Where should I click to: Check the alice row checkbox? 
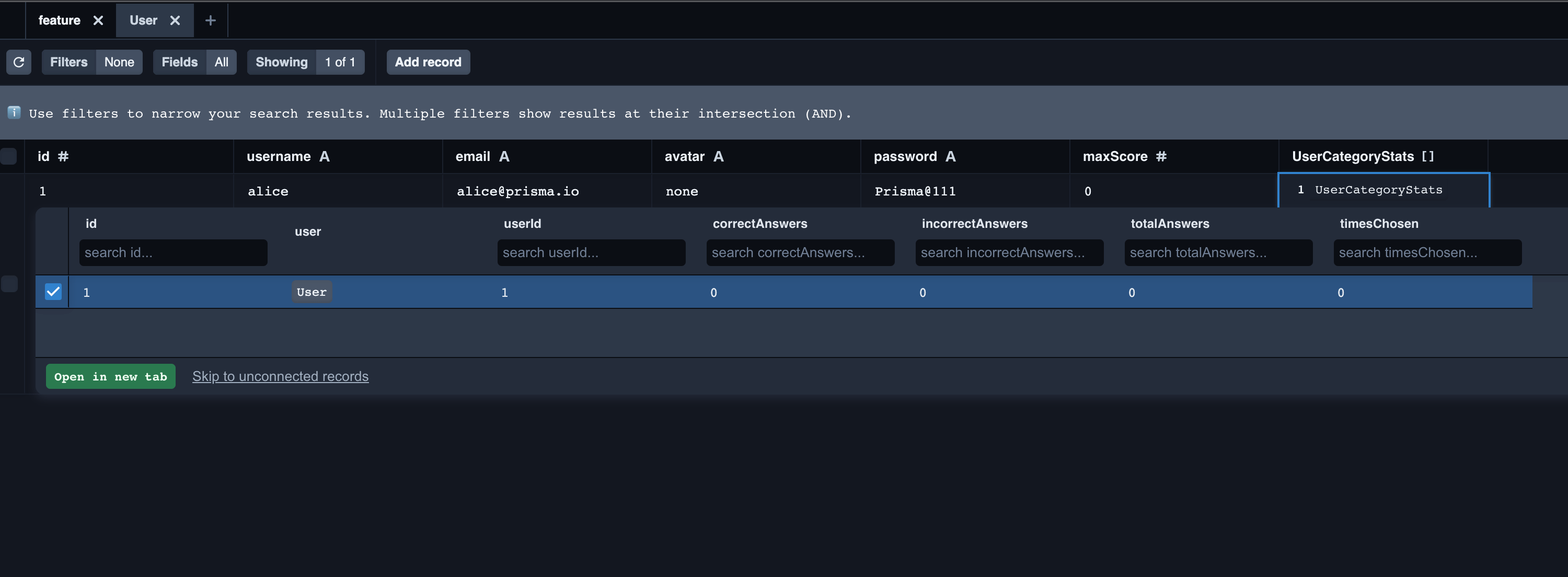[x=8, y=284]
